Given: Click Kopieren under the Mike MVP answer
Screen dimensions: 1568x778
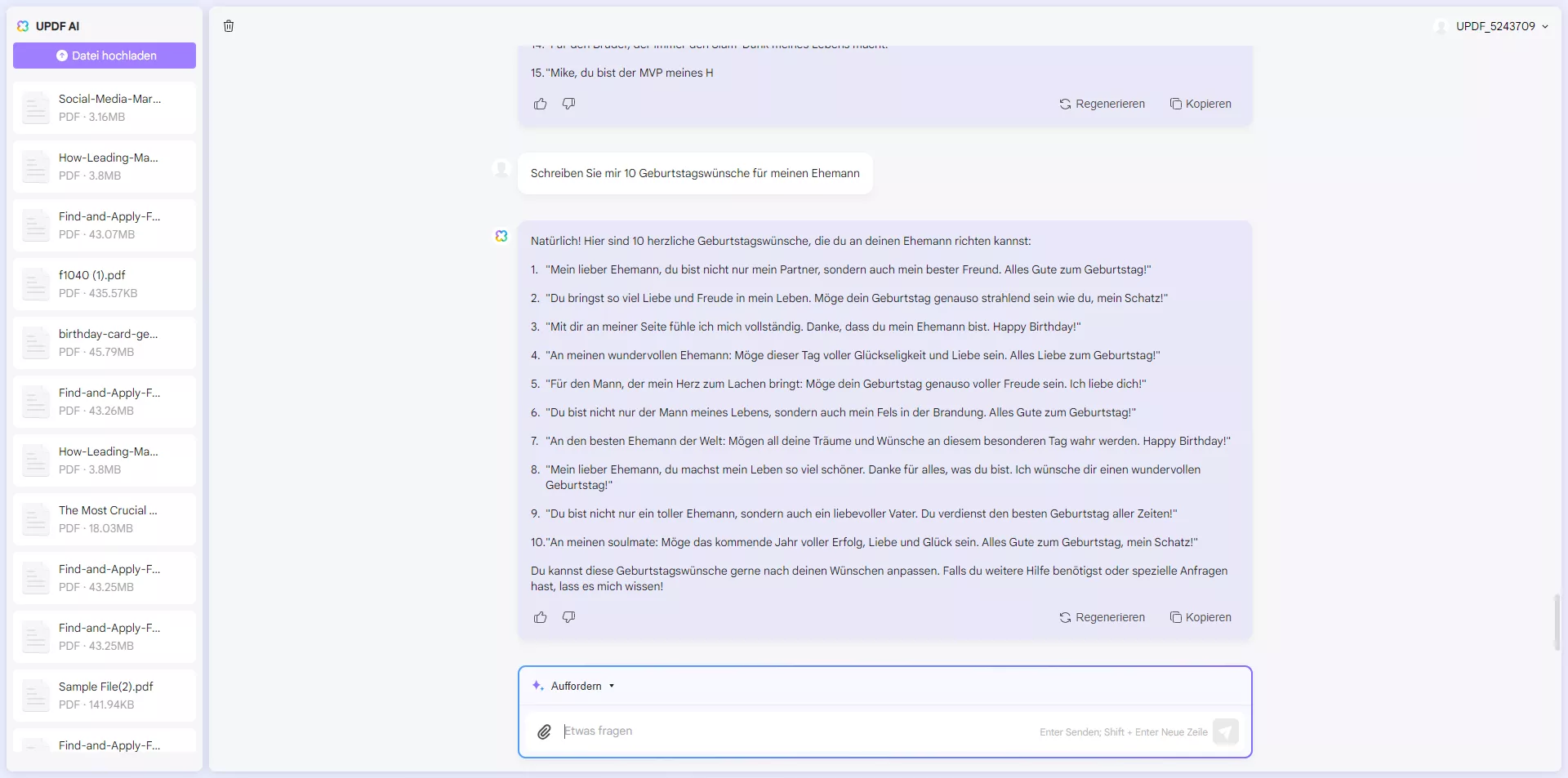Looking at the screenshot, I should 1200,104.
